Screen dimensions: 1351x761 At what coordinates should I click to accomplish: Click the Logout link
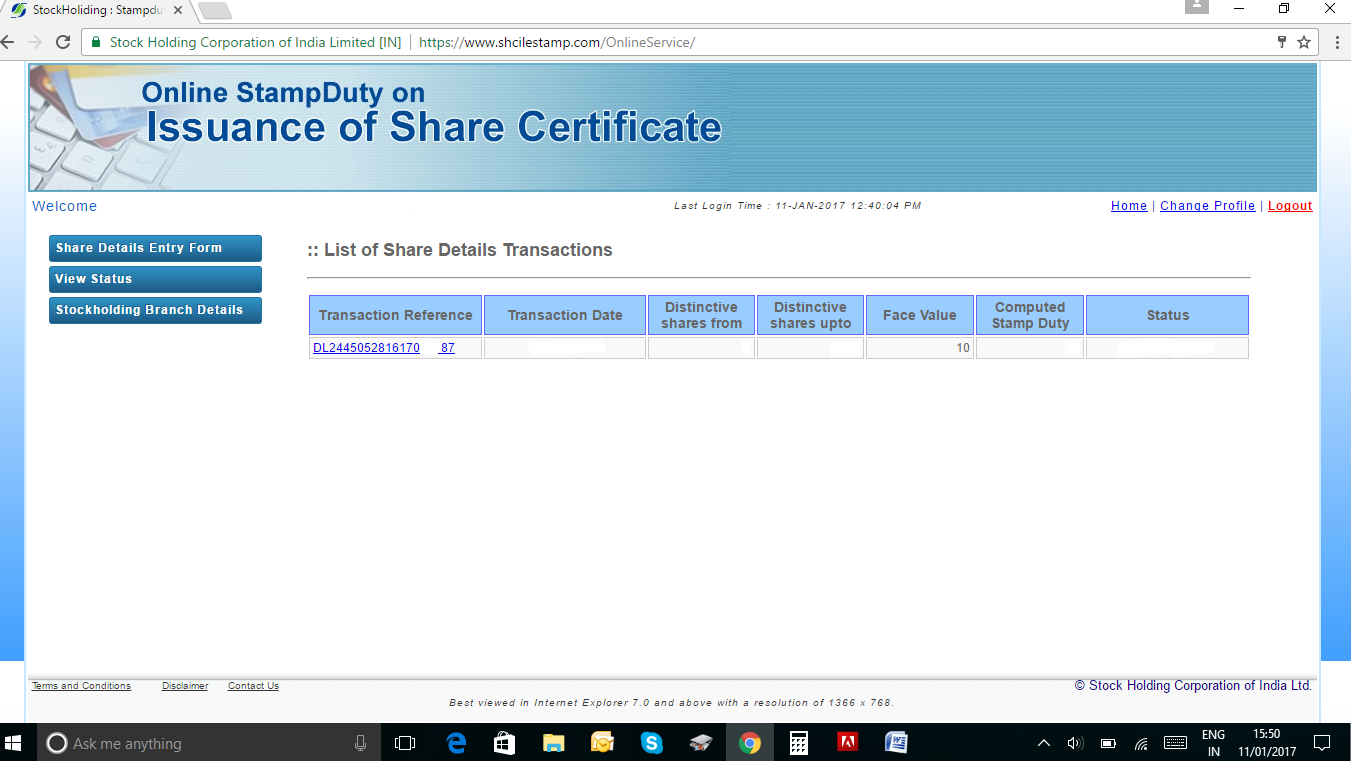(1290, 206)
